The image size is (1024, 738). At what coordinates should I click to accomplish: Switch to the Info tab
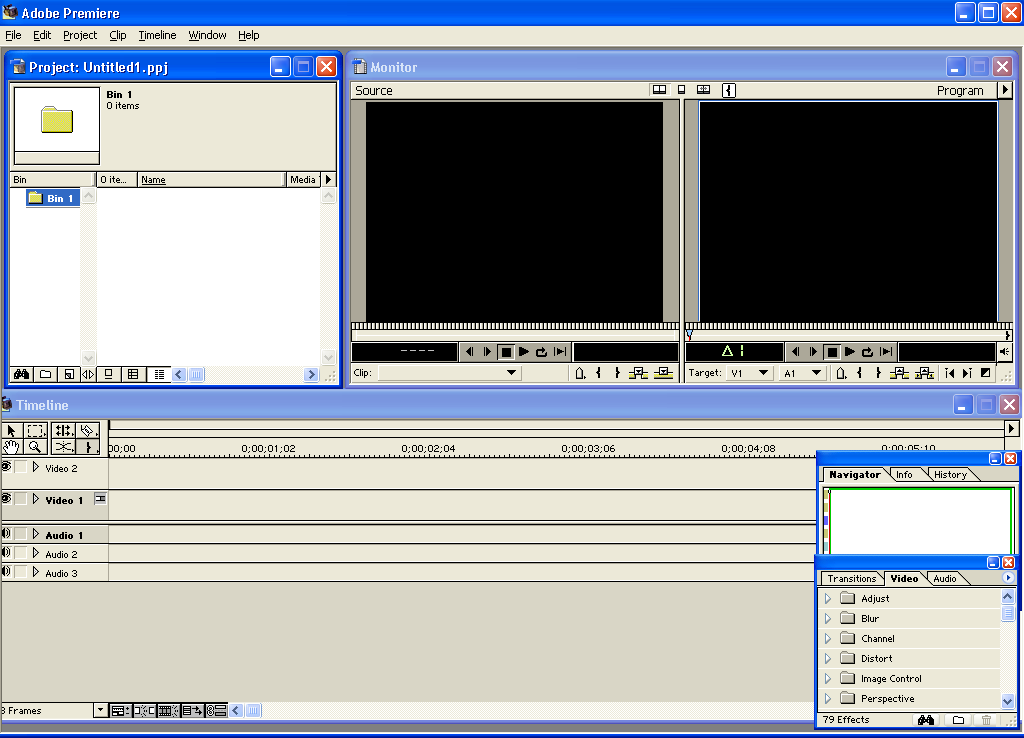coord(904,475)
